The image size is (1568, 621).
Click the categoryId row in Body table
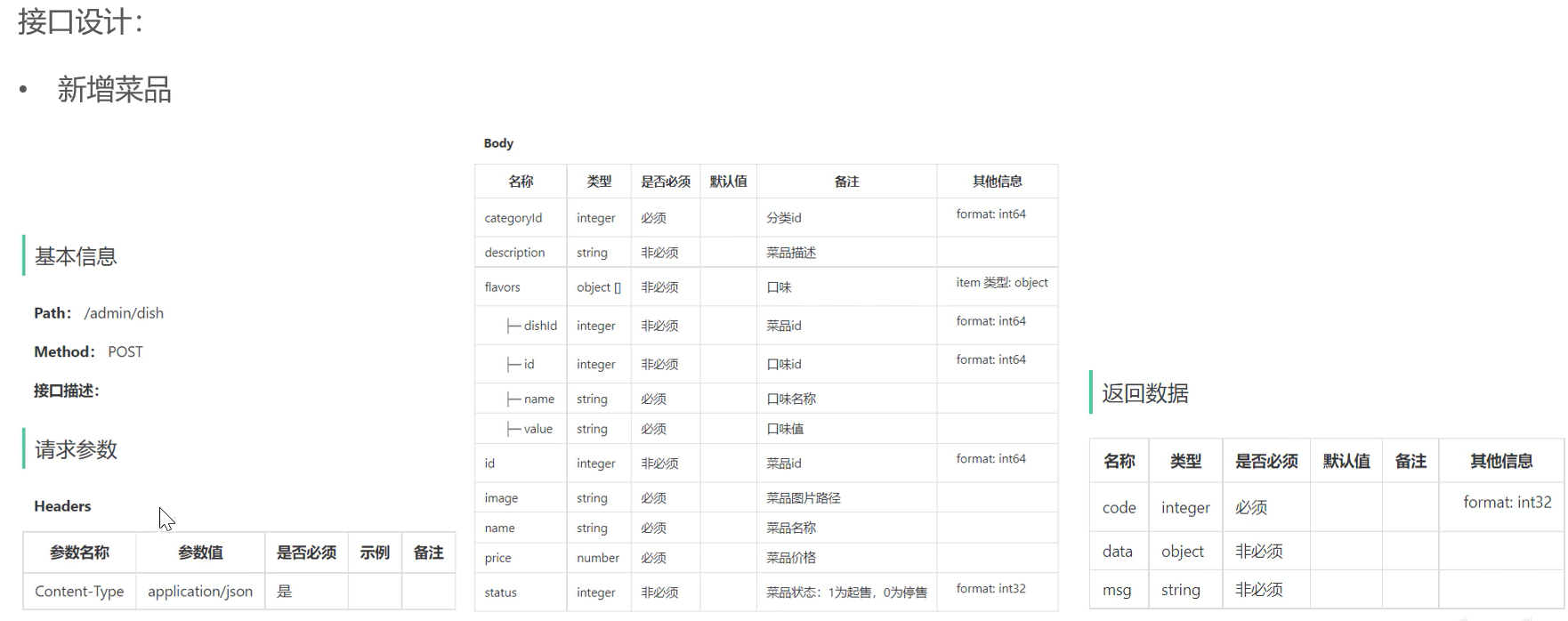(513, 218)
